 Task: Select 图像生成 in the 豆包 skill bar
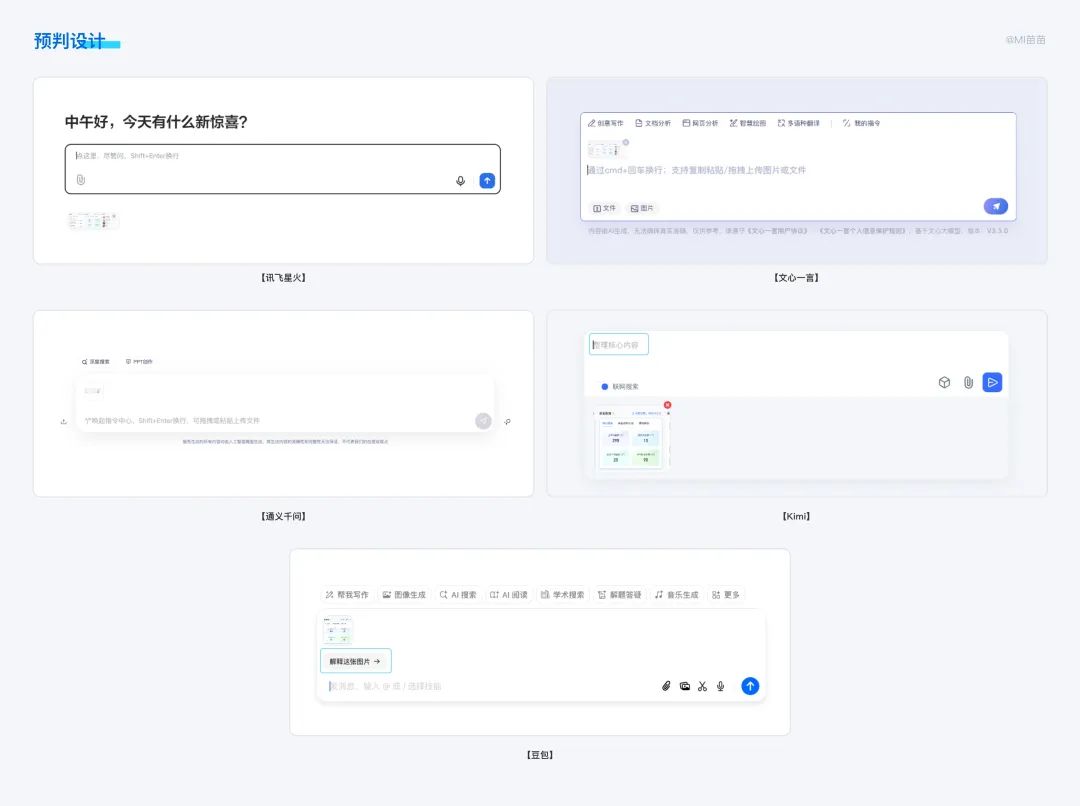click(404, 595)
